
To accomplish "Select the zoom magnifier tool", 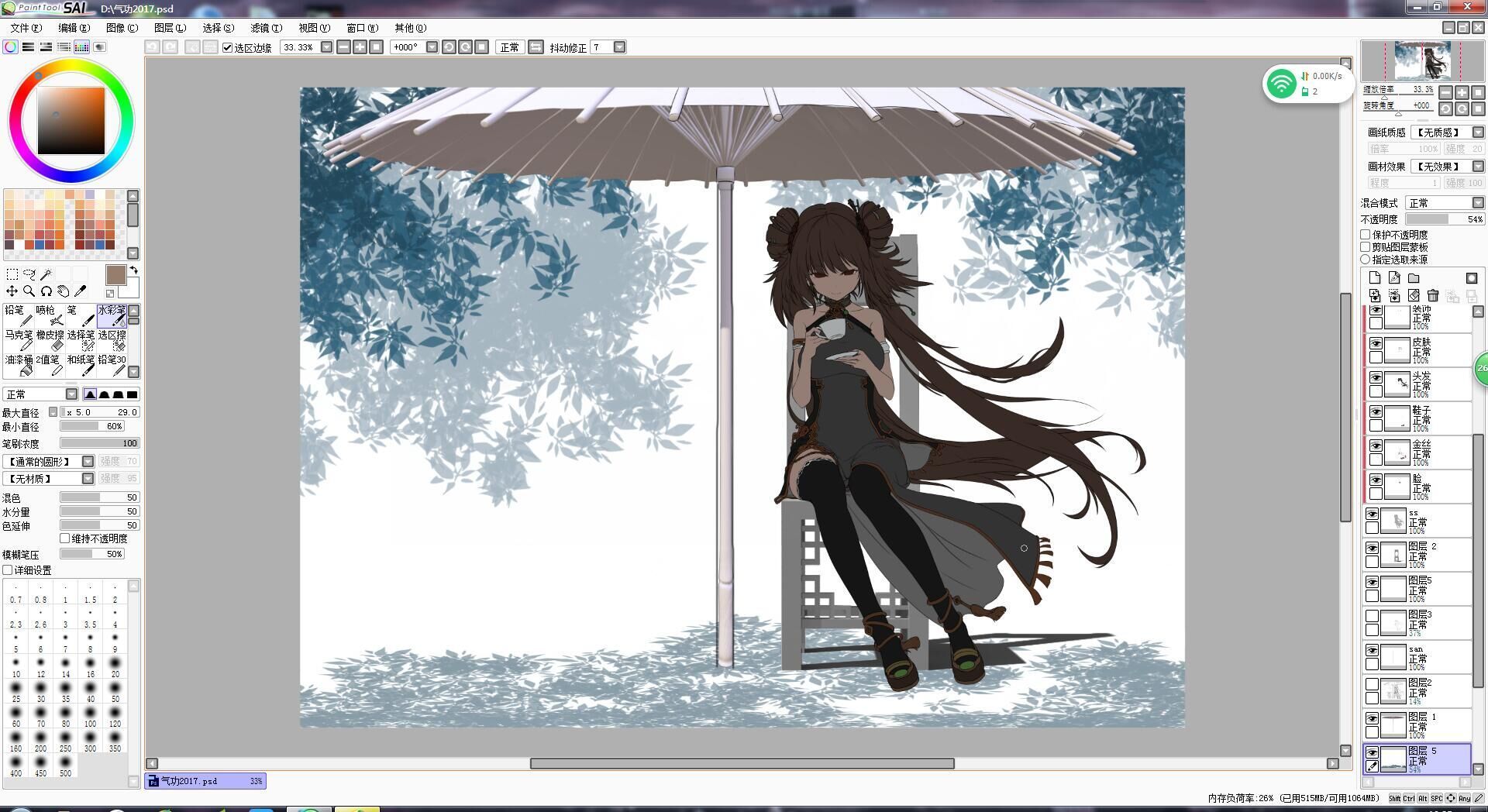I will click(29, 291).
